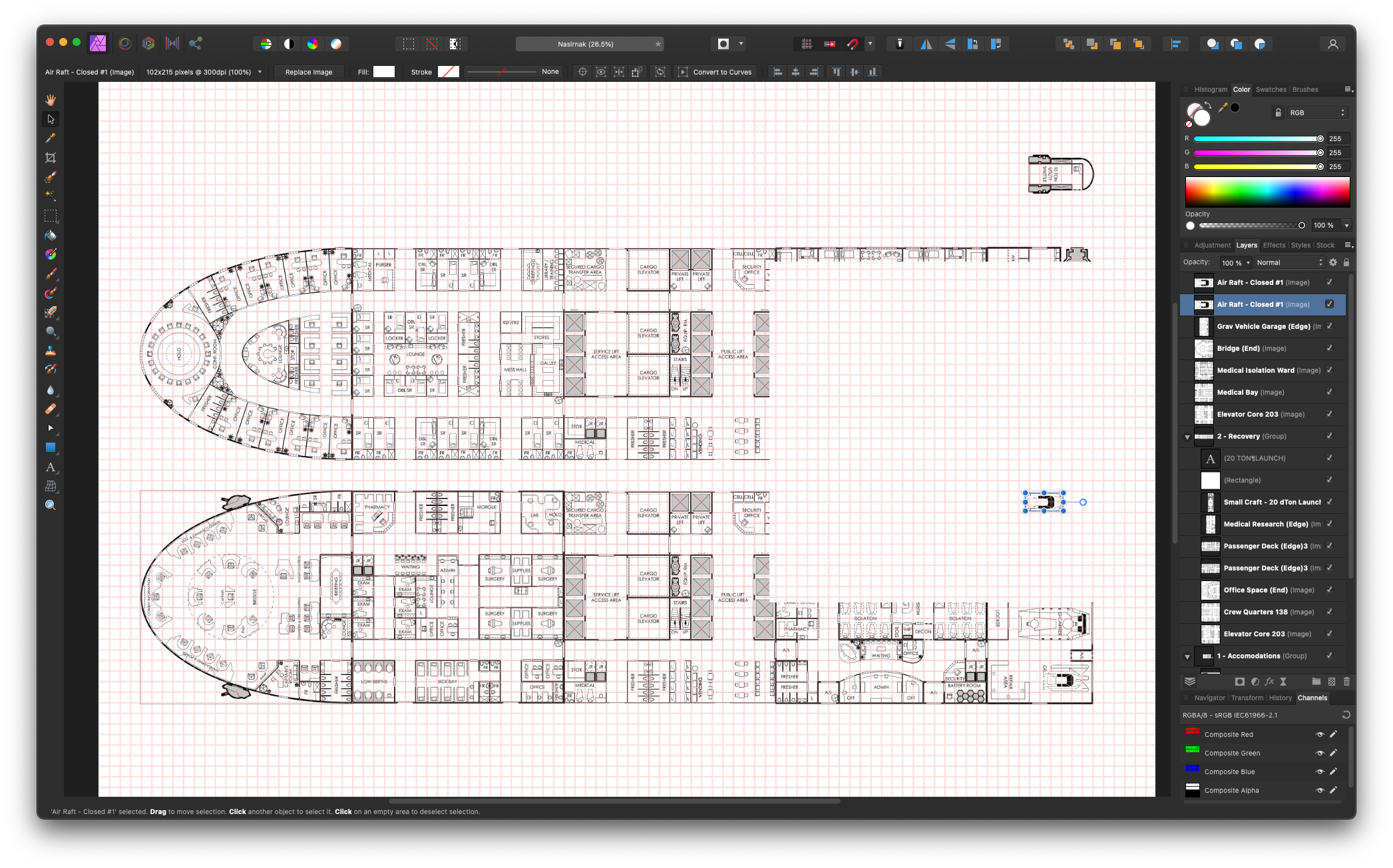
Task: Select the Move tool arrow
Action: (x=51, y=119)
